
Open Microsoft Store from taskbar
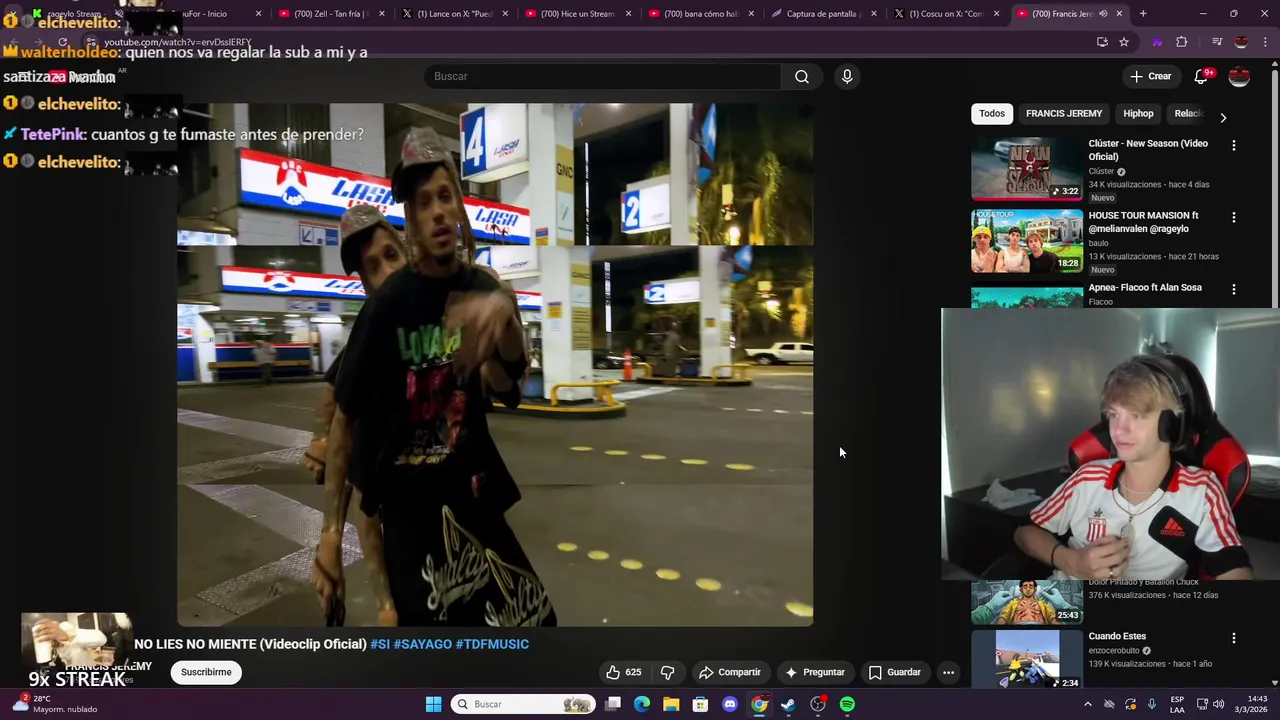tap(700, 705)
